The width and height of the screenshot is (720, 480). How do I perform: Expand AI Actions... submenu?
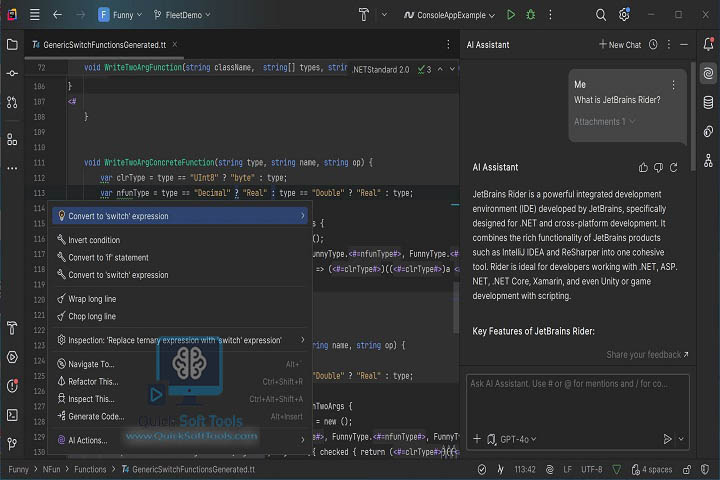182,440
